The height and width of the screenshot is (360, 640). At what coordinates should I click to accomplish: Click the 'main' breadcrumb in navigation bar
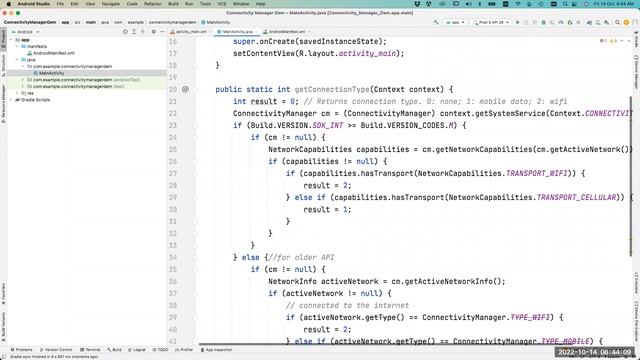tap(91, 22)
